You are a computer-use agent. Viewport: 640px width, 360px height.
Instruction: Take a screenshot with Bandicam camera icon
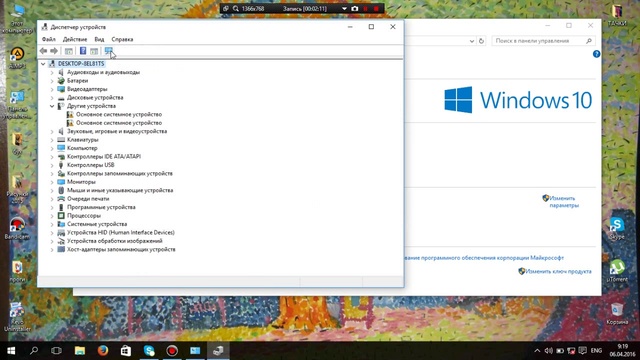[x=355, y=9]
